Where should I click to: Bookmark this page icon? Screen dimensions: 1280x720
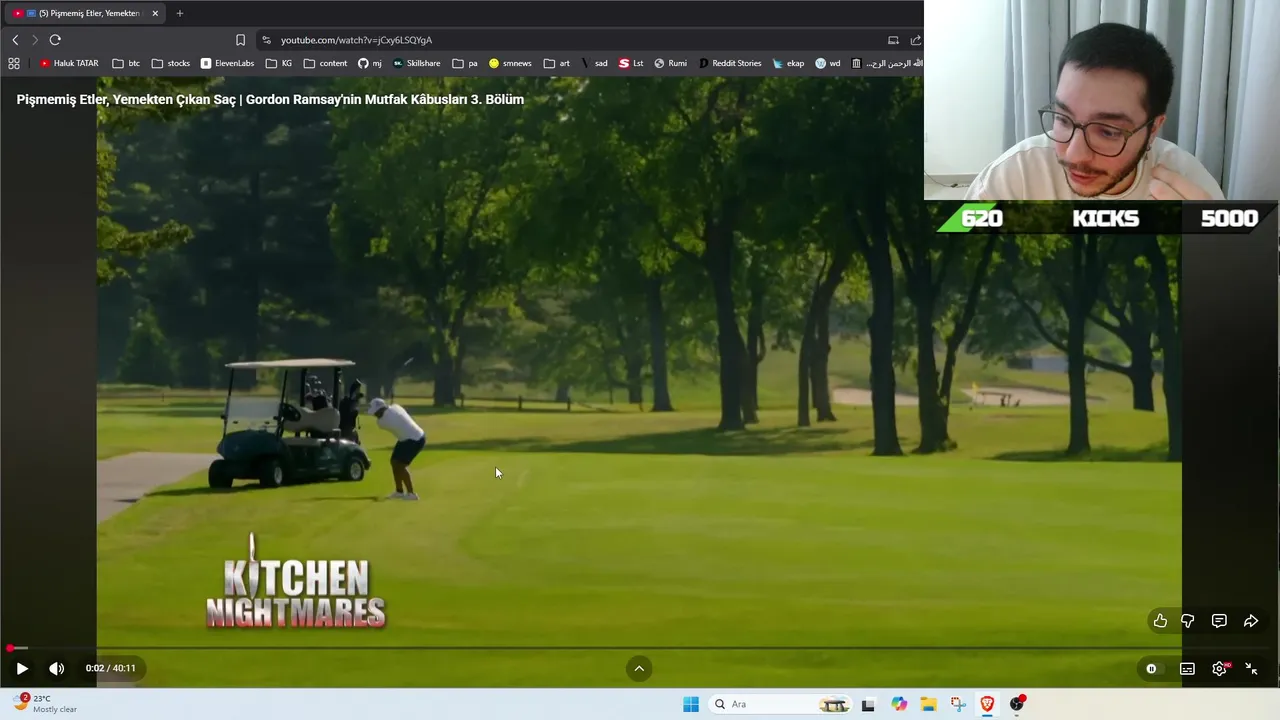[240, 40]
